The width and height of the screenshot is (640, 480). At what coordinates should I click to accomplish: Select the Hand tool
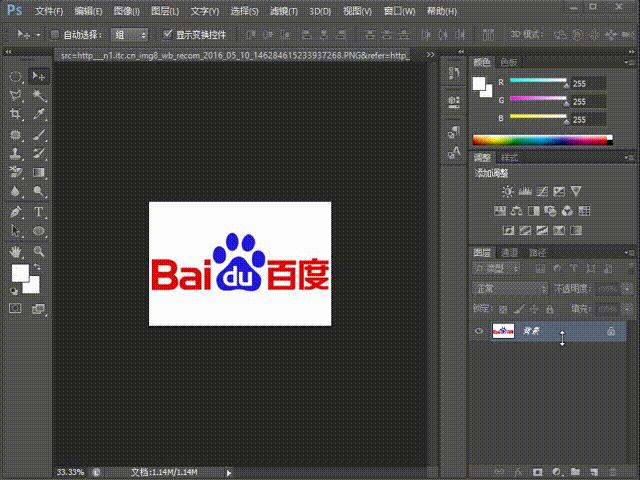click(x=16, y=251)
